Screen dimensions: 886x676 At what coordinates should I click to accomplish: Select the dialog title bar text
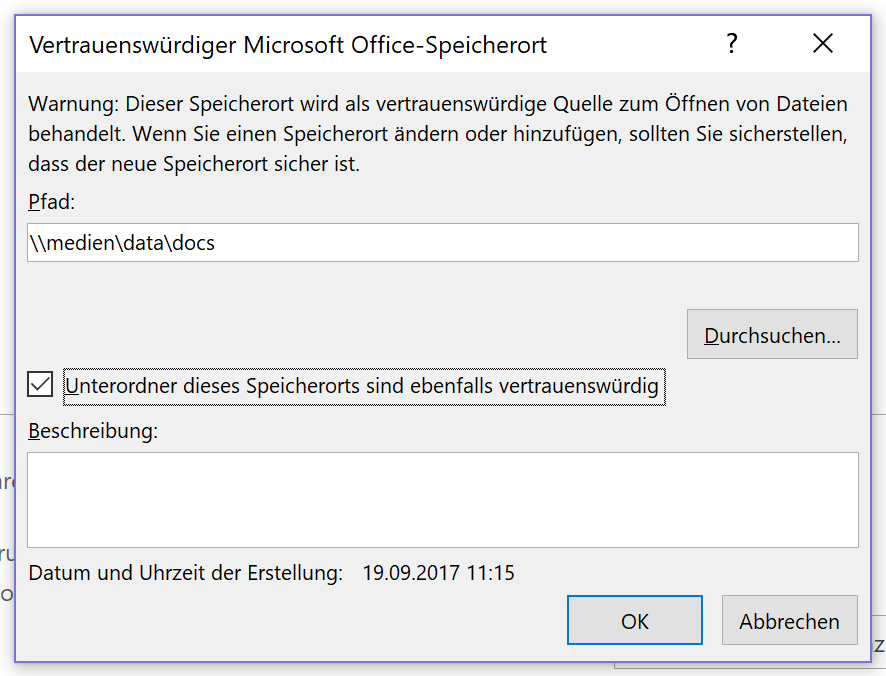(288, 45)
